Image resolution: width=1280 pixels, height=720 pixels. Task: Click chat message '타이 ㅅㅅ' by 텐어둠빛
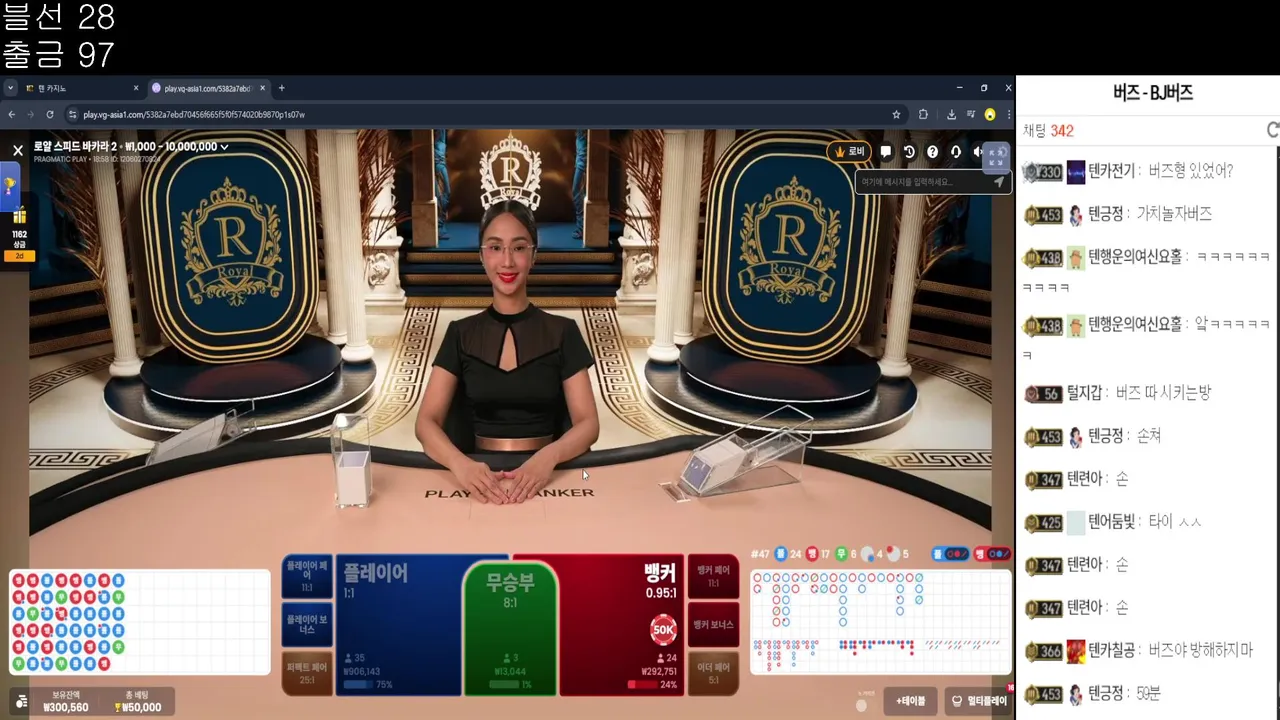coord(1175,522)
